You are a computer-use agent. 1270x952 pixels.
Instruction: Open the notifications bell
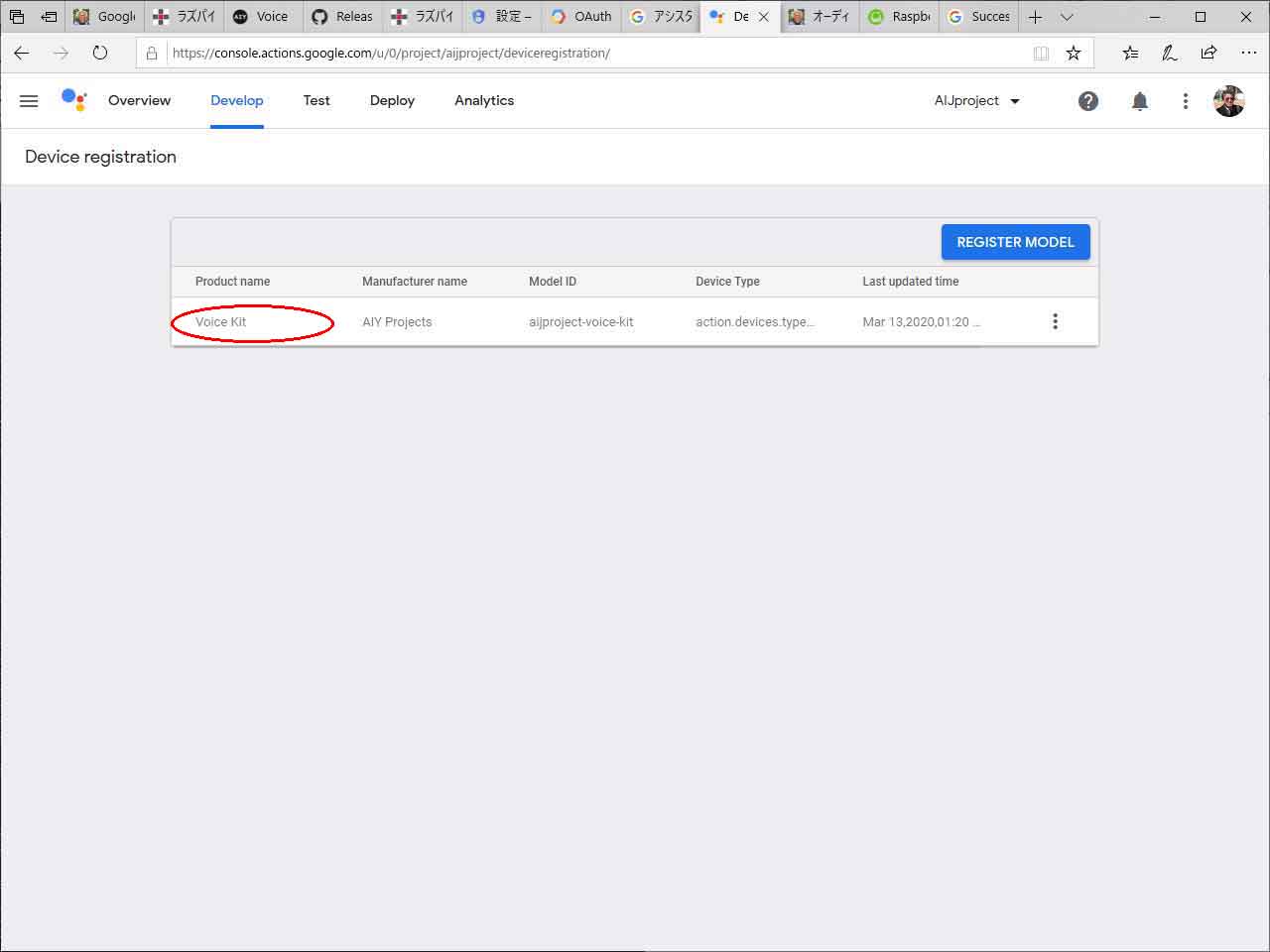pyautogui.click(x=1140, y=100)
